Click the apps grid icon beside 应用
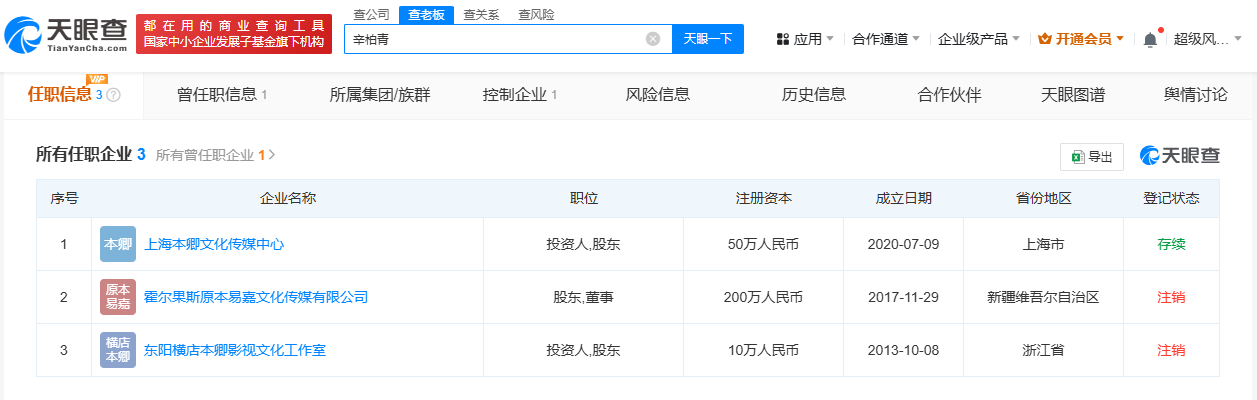This screenshot has height=400, width=1257. click(783, 39)
